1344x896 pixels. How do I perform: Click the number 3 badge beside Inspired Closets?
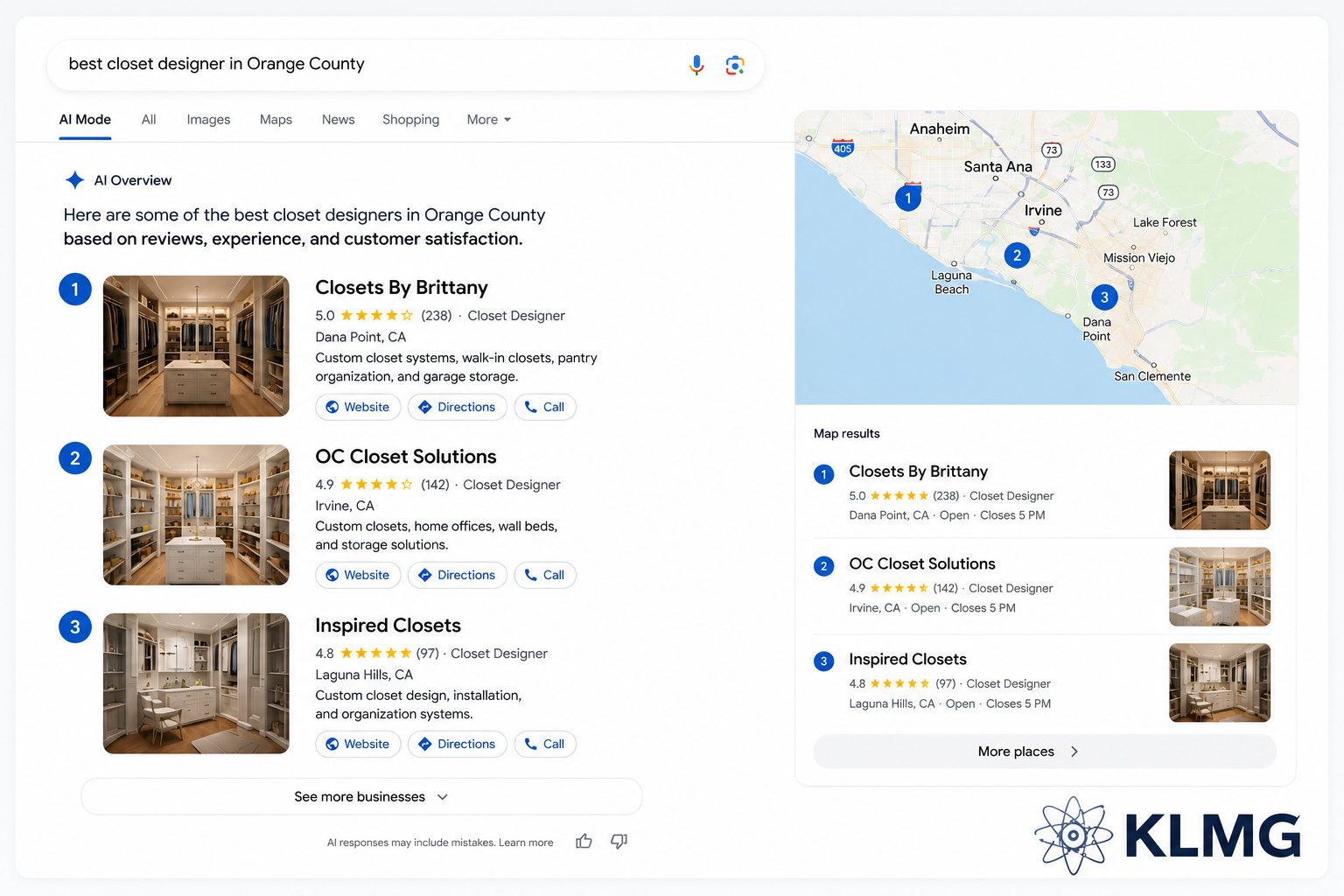point(75,627)
